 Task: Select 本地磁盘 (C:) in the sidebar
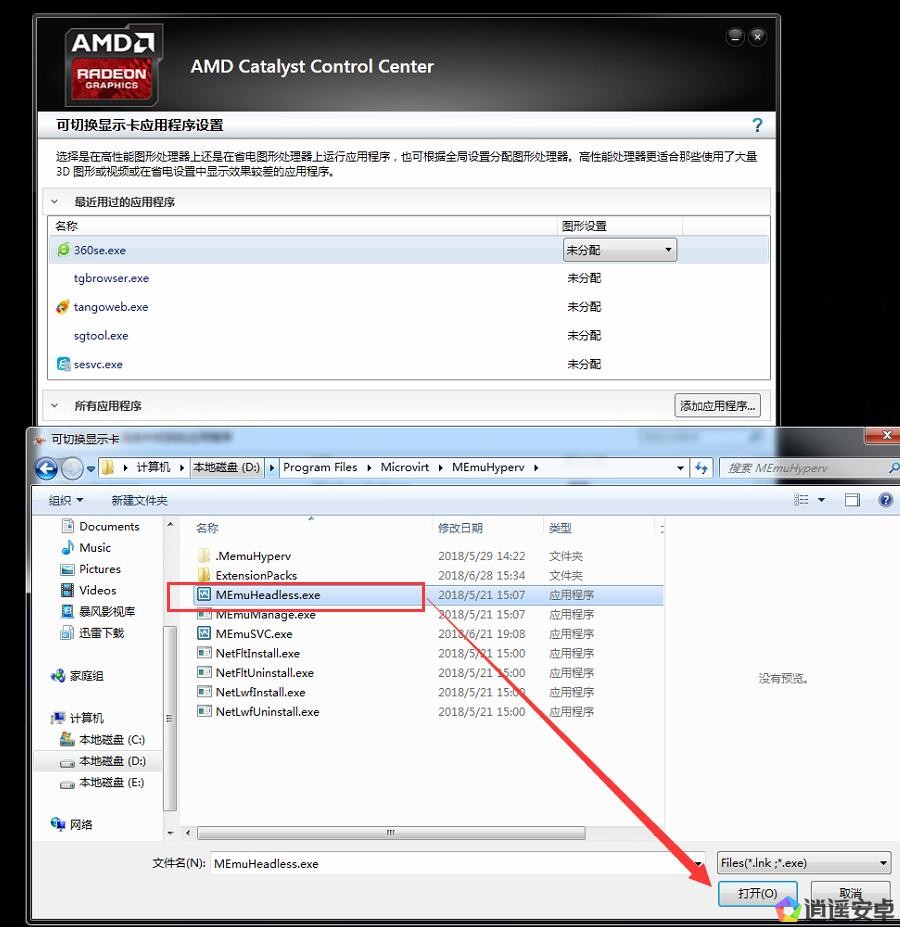coord(111,740)
